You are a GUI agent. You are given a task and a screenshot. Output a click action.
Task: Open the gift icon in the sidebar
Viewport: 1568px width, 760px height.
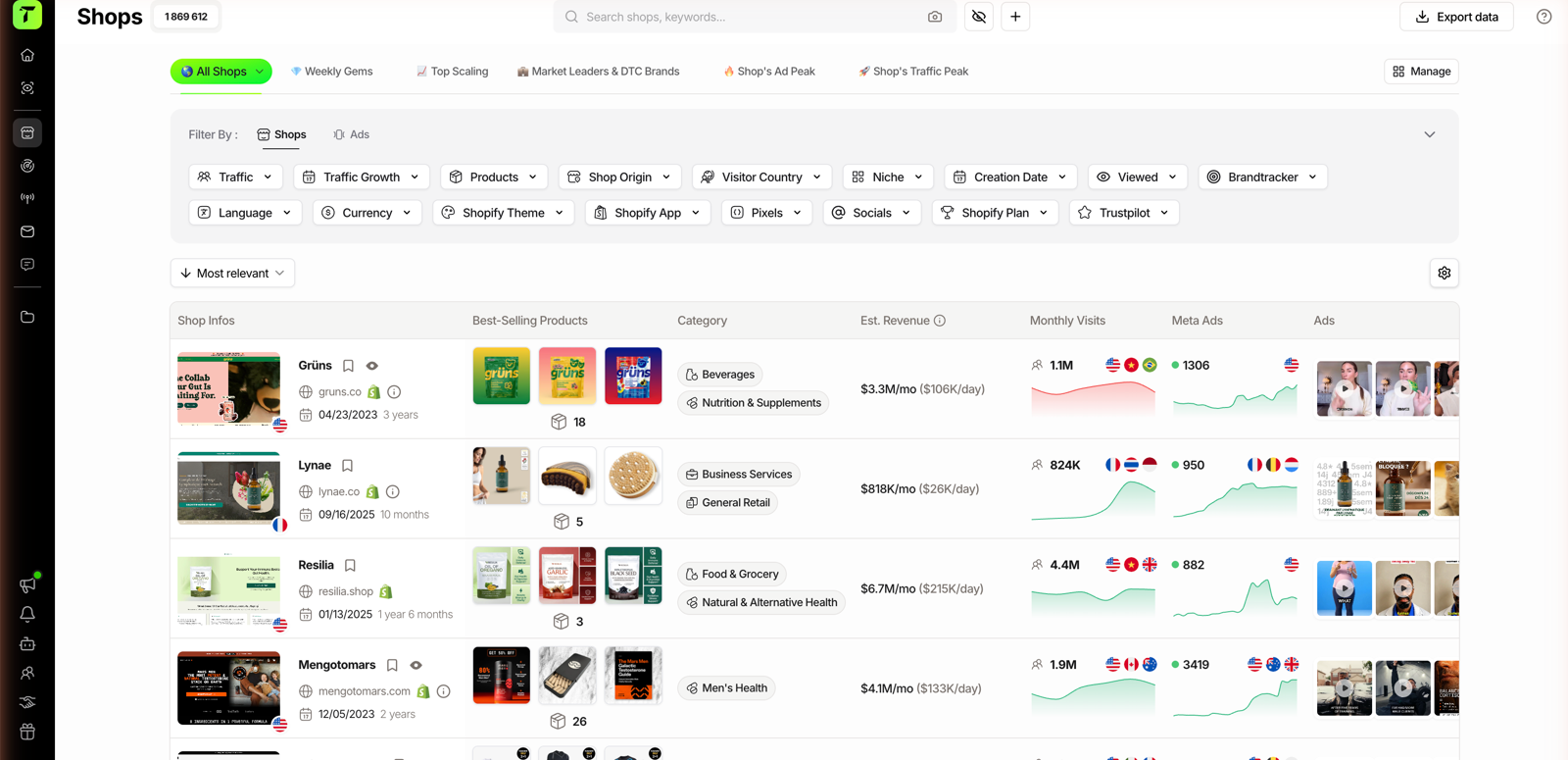(27, 732)
